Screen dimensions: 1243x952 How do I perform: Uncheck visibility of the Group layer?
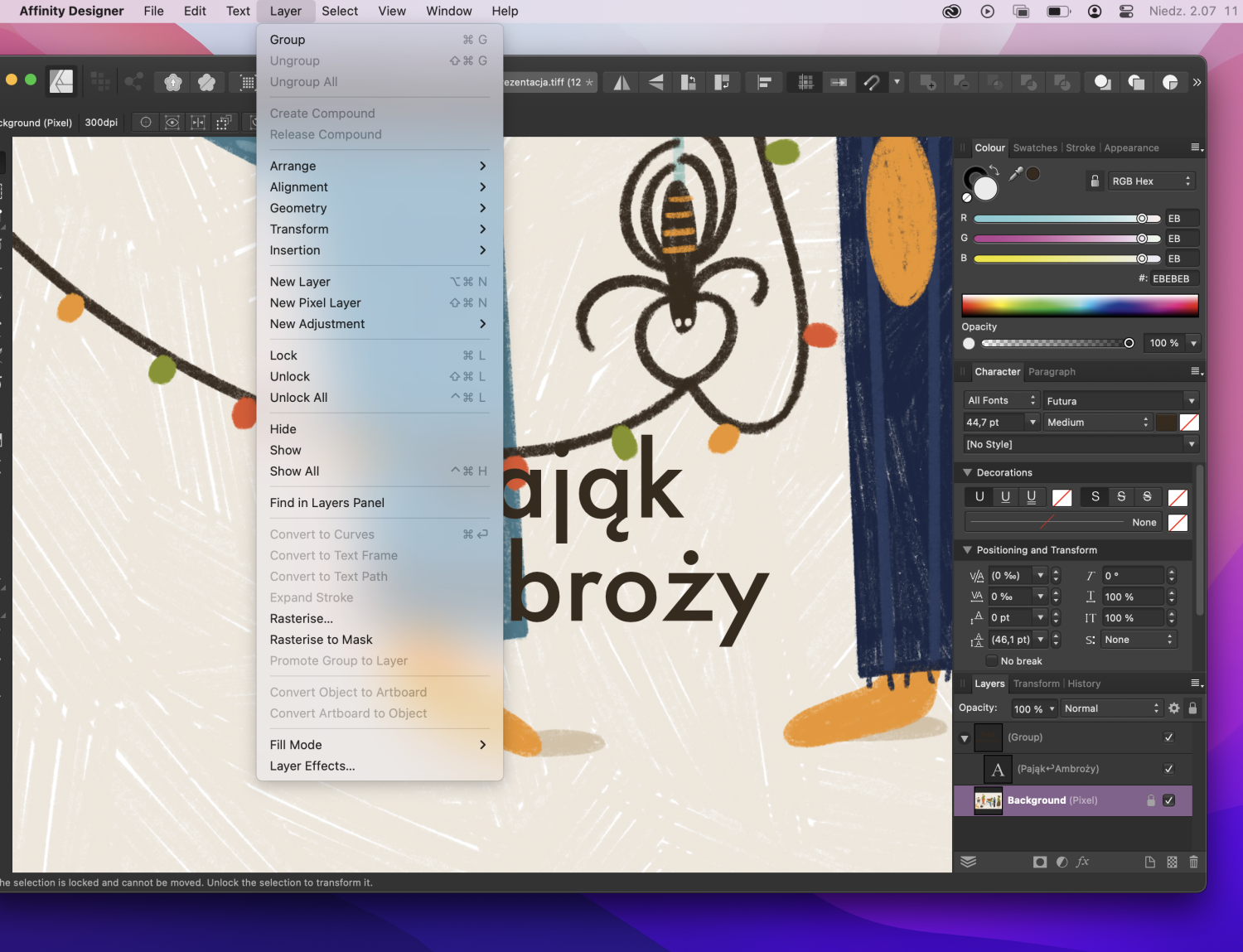coord(1168,737)
